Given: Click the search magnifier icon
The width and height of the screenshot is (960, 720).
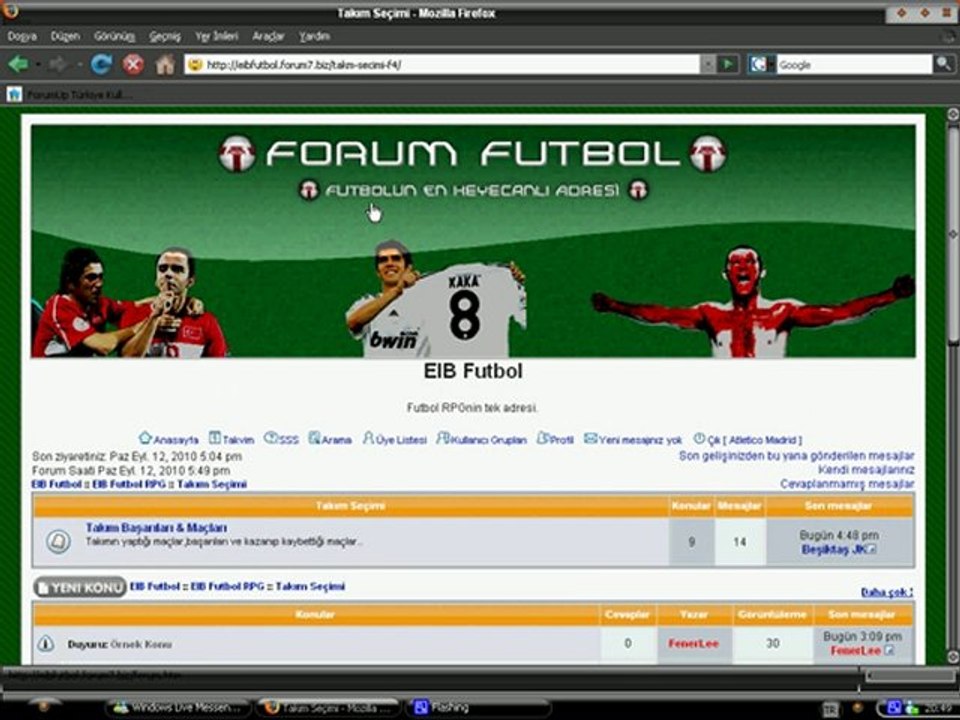Looking at the screenshot, I should pyautogui.click(x=943, y=64).
